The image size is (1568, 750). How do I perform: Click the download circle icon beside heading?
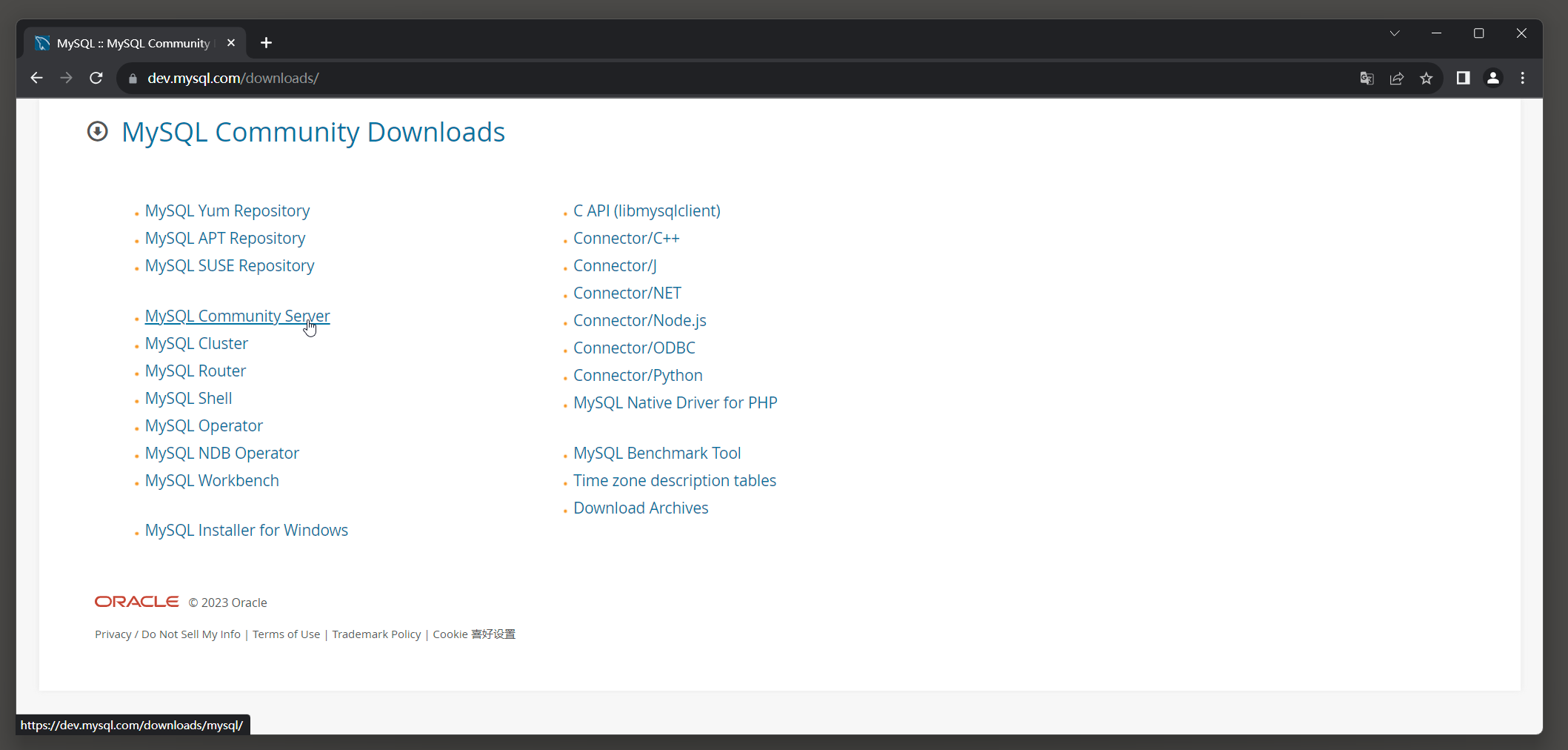(98, 131)
